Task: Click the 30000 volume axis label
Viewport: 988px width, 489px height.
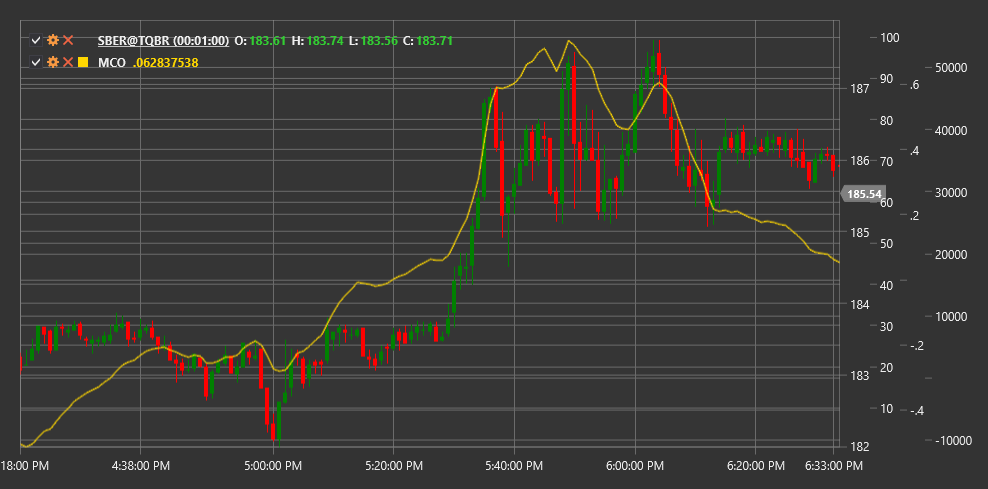Action: click(949, 192)
